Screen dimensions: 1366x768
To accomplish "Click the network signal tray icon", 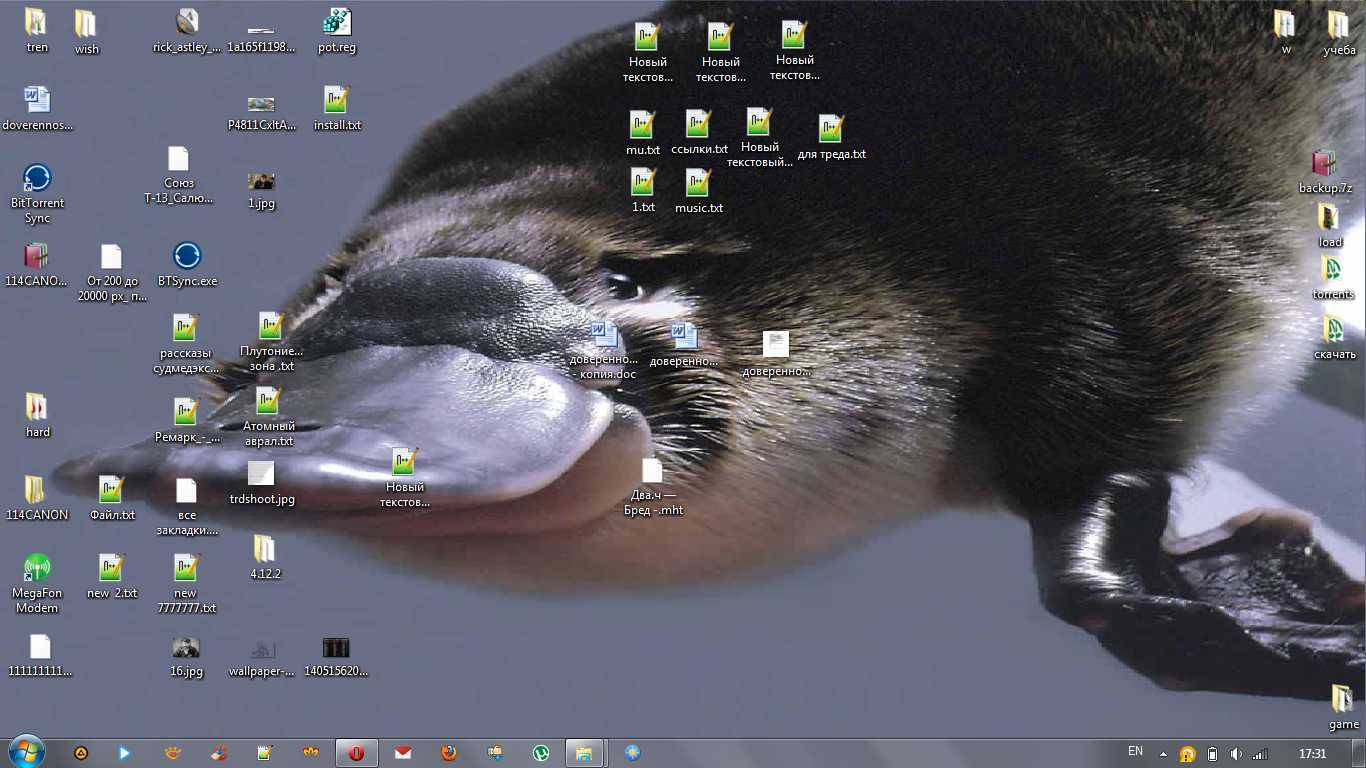I will coord(1260,754).
